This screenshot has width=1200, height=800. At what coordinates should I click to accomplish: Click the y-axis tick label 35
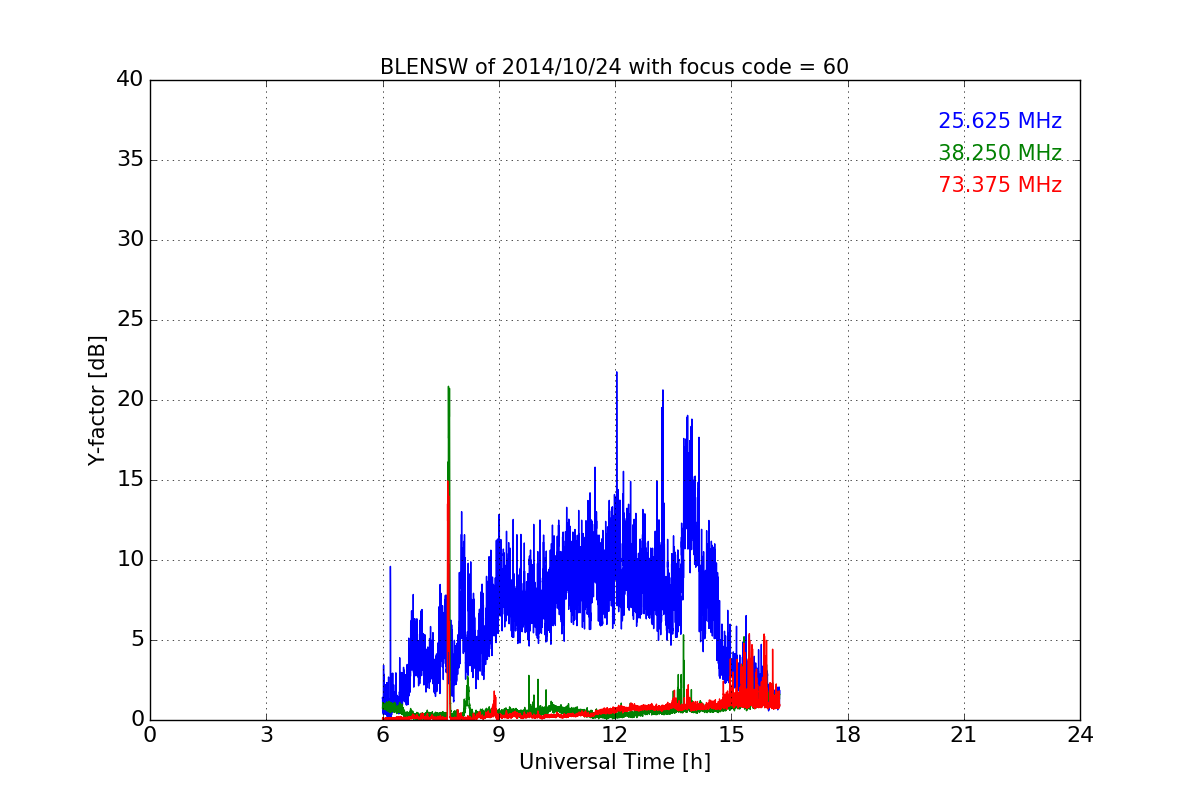pos(130,160)
